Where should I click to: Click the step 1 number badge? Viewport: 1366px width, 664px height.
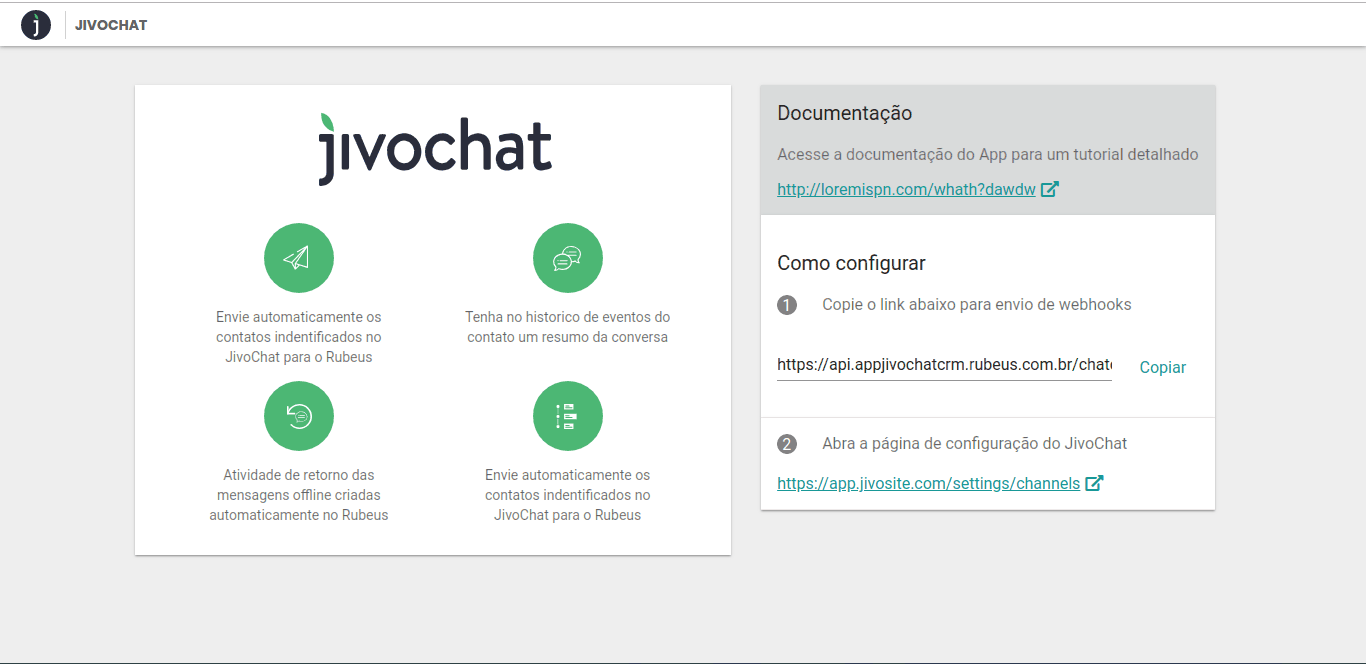coord(787,305)
